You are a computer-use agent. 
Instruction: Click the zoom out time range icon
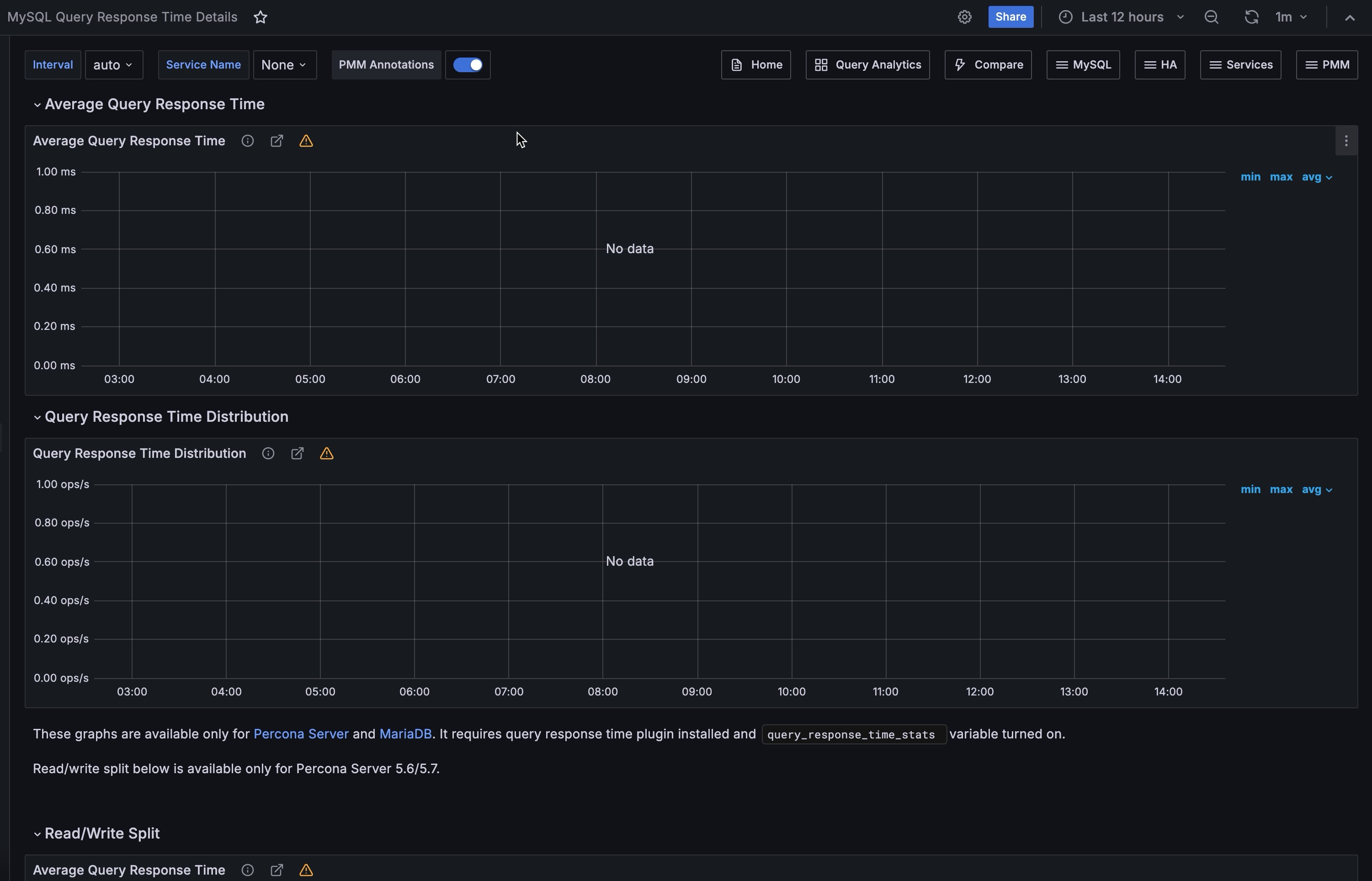coord(1211,17)
